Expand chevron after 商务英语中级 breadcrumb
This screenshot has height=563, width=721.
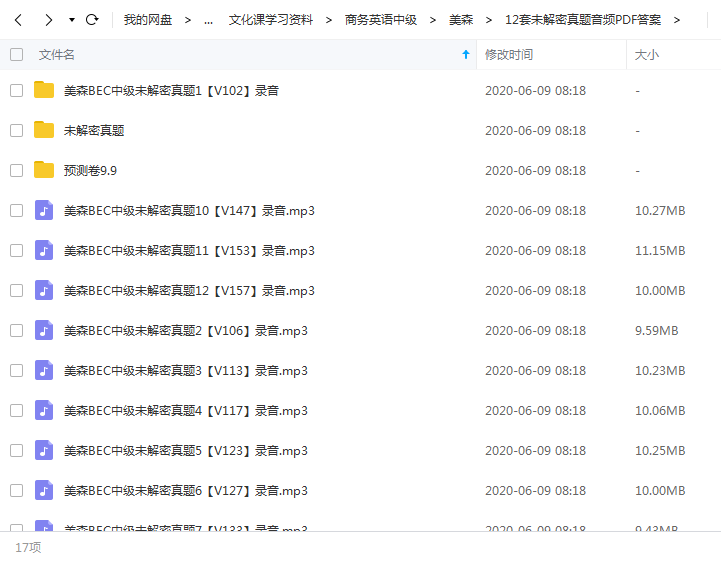pos(433,20)
